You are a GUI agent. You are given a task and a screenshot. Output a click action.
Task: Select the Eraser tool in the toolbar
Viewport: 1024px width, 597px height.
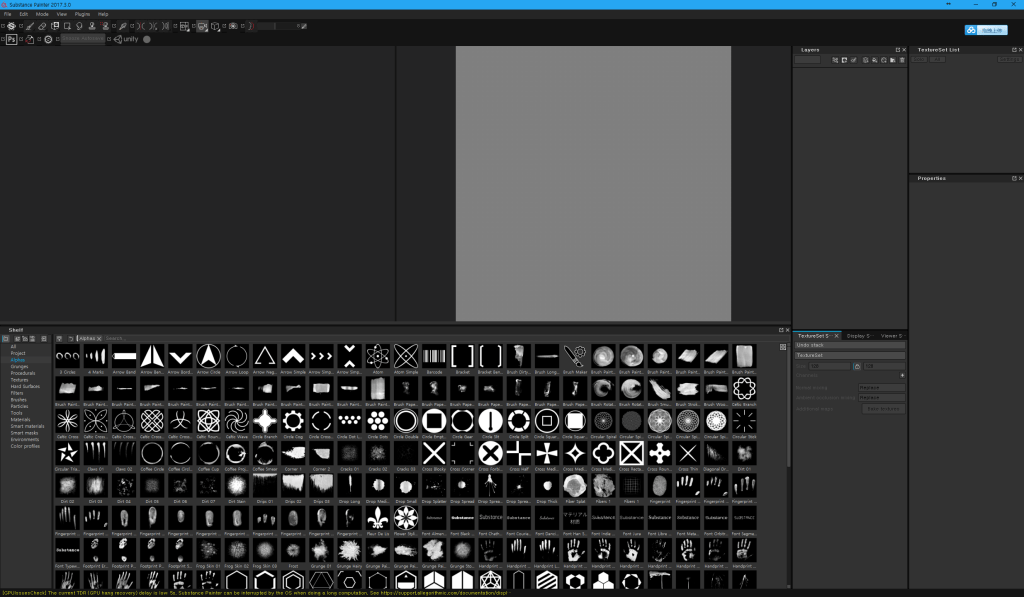pos(40,26)
